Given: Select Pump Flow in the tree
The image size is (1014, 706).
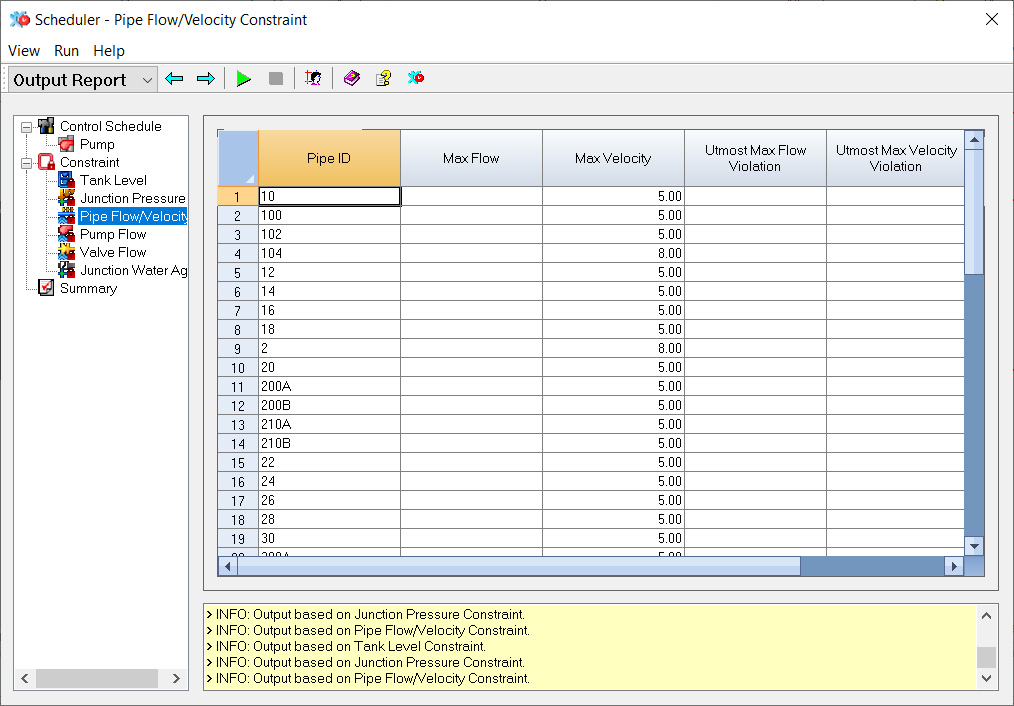Looking at the screenshot, I should point(113,234).
